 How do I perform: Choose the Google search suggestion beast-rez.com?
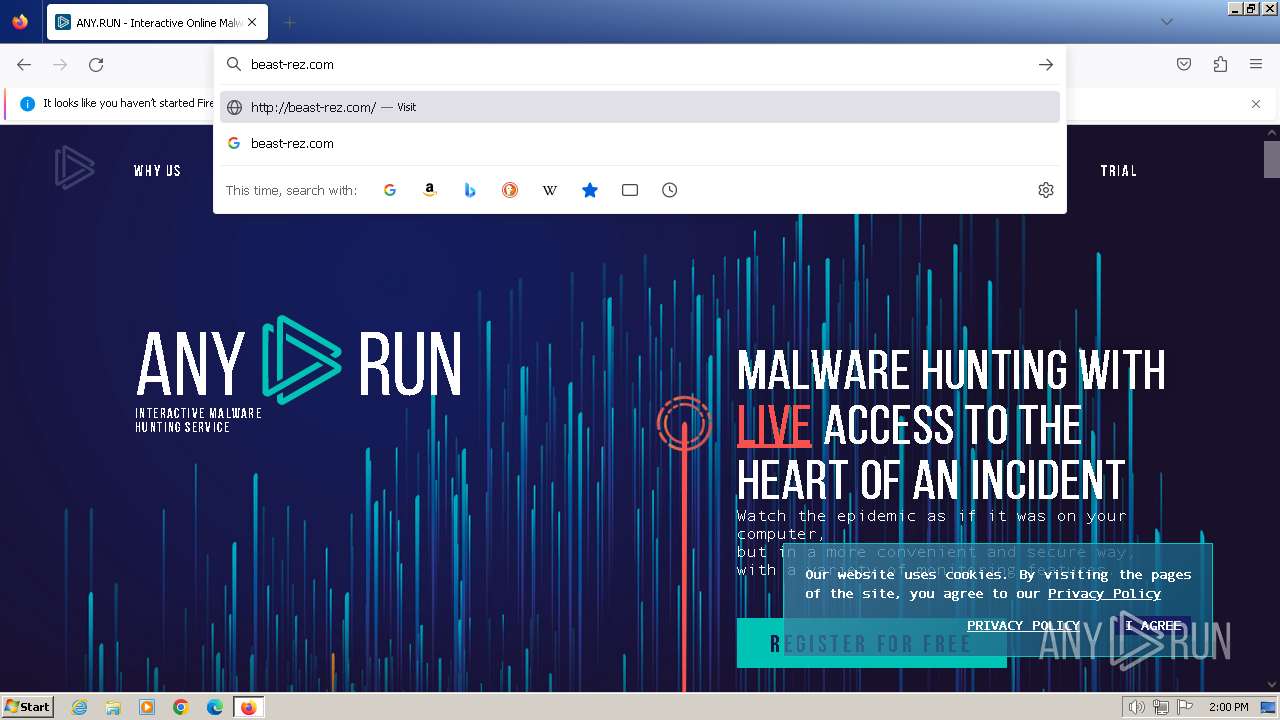click(x=640, y=143)
